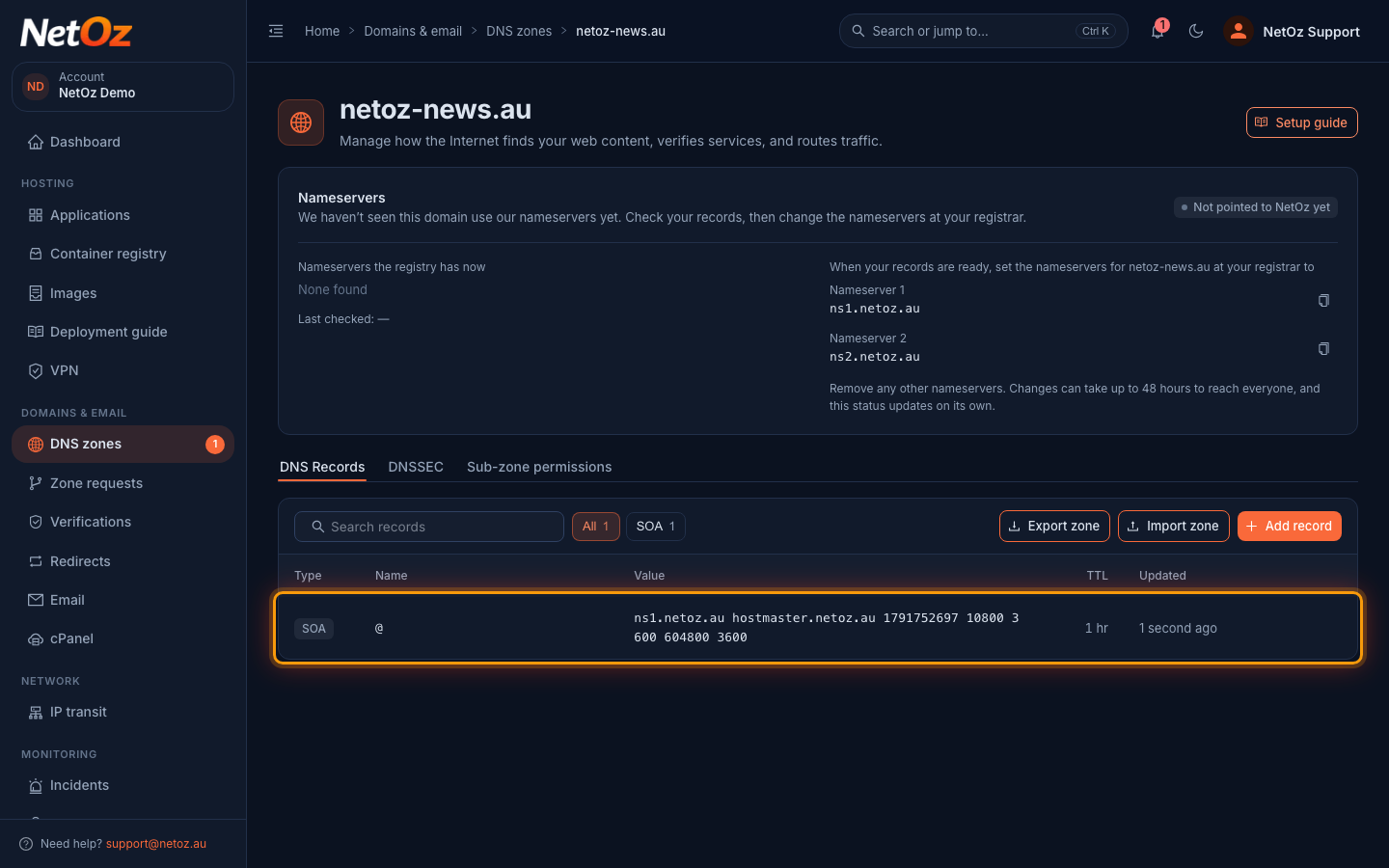Email support@netoz.au link

[156, 844]
